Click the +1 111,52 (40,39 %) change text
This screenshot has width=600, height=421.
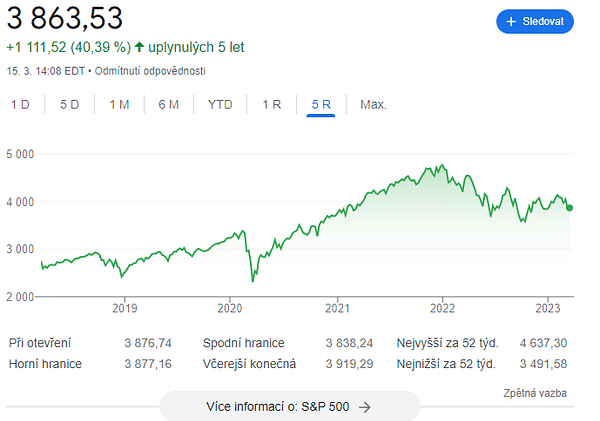point(69,47)
